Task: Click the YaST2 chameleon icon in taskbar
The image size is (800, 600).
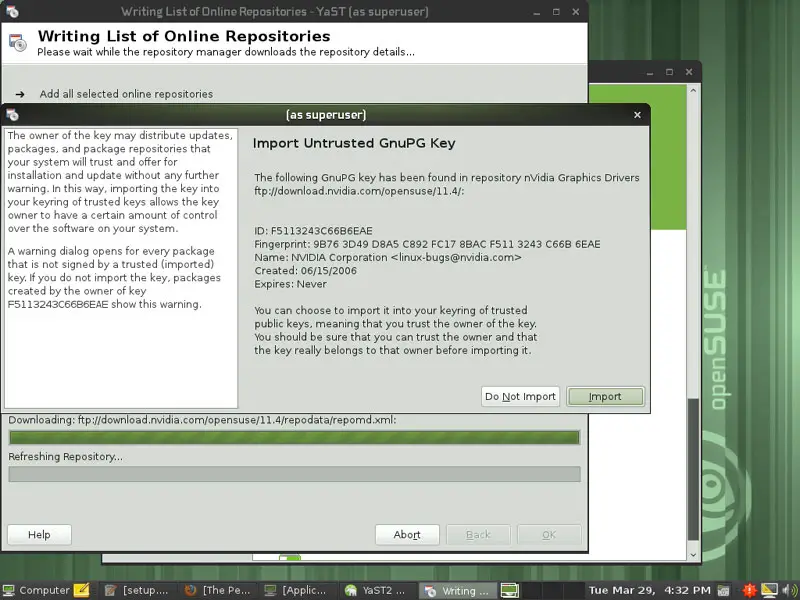Action: coord(351,590)
